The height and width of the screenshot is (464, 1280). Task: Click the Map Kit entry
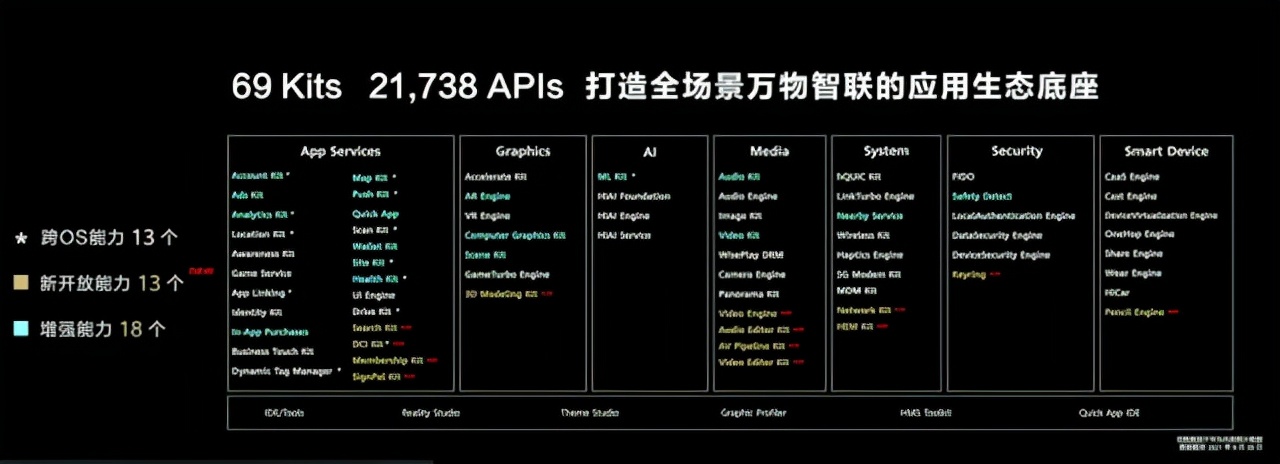coord(369,176)
